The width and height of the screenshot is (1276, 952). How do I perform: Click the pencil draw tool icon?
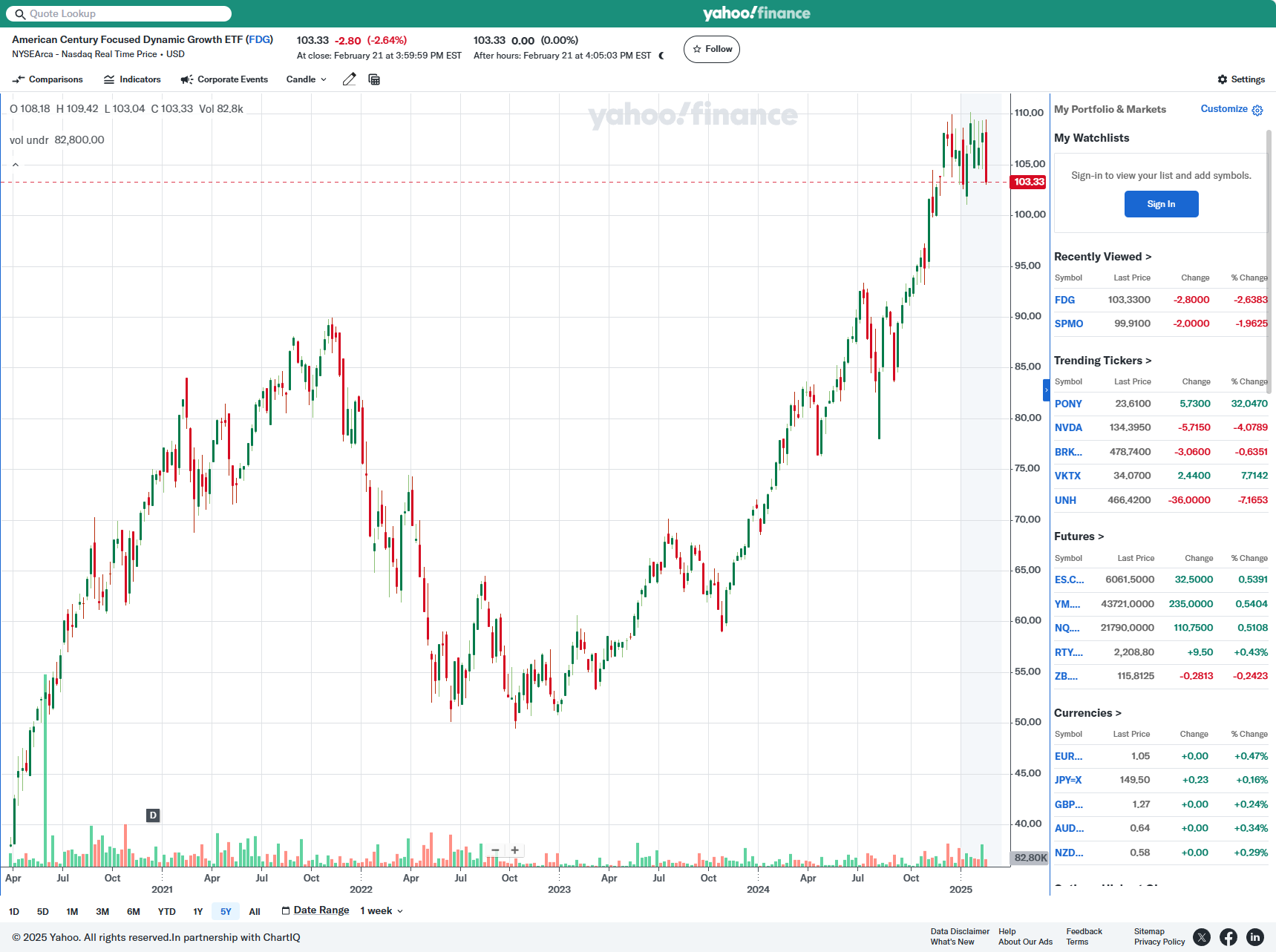(x=349, y=79)
